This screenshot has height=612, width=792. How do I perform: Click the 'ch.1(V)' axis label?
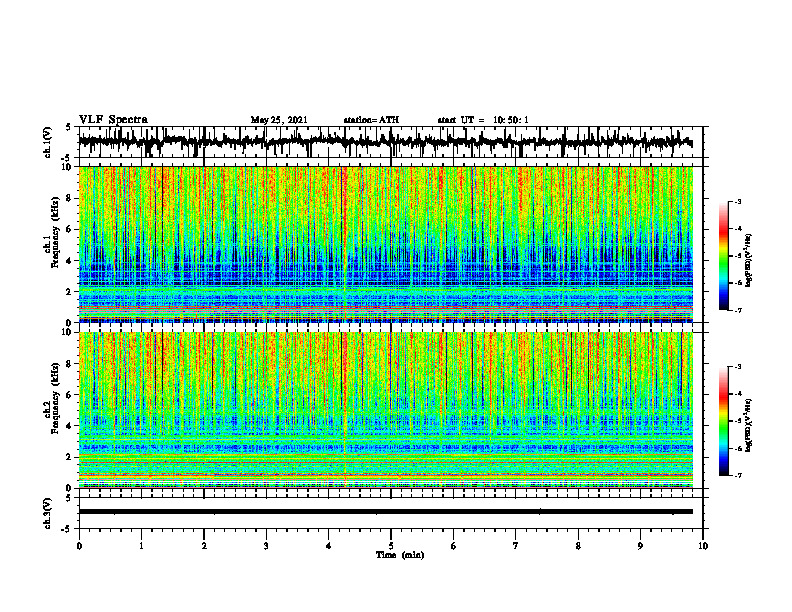coord(48,142)
